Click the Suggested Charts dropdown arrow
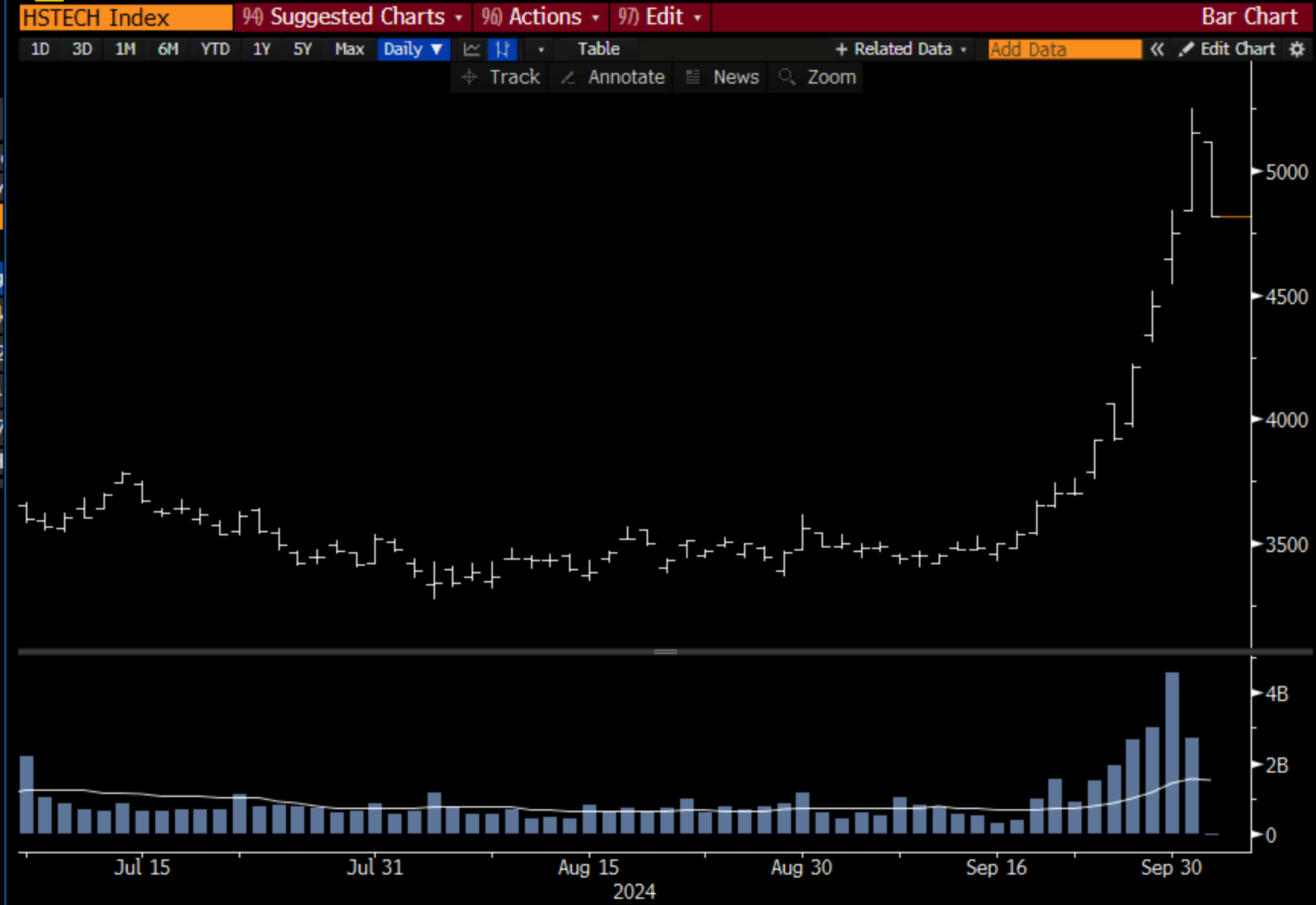 tap(459, 17)
